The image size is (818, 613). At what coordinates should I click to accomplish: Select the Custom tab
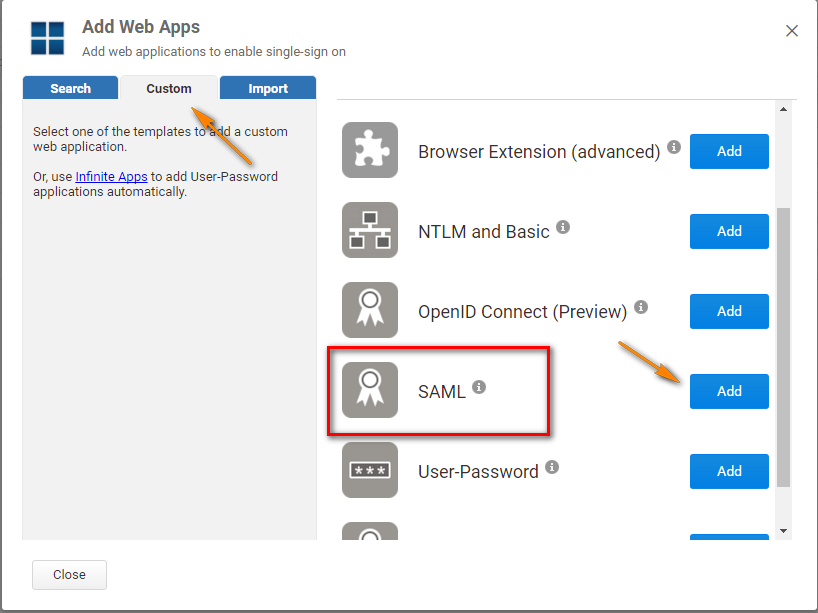click(x=168, y=88)
